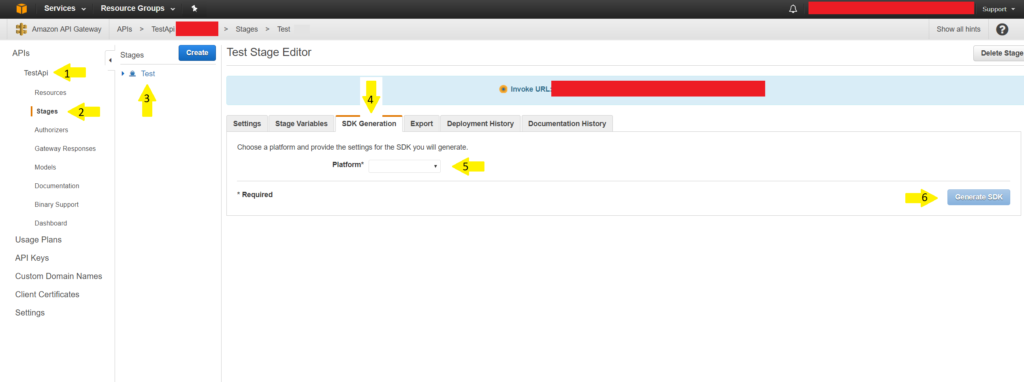
Task: Click the Generate SDK button
Action: pos(978,197)
